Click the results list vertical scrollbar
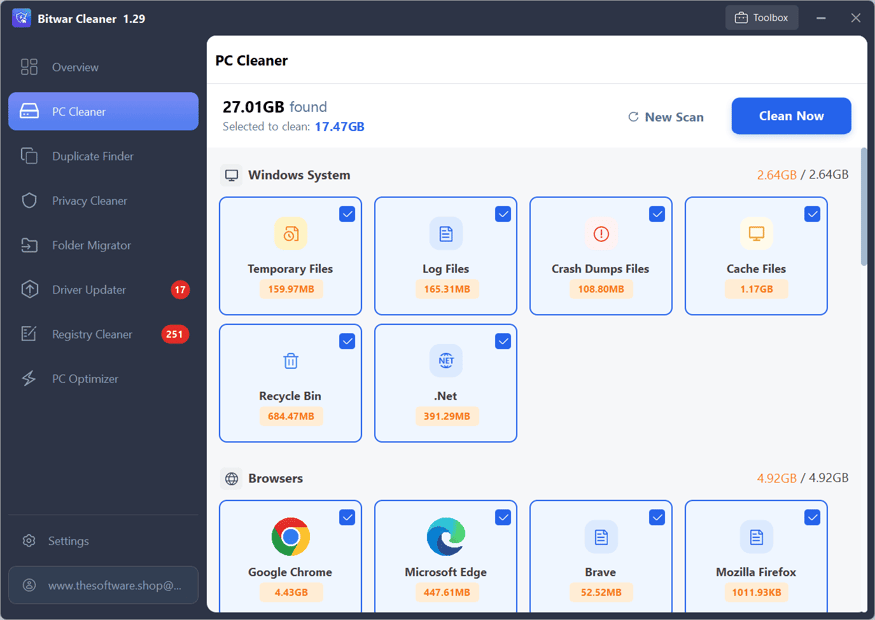 tap(864, 206)
